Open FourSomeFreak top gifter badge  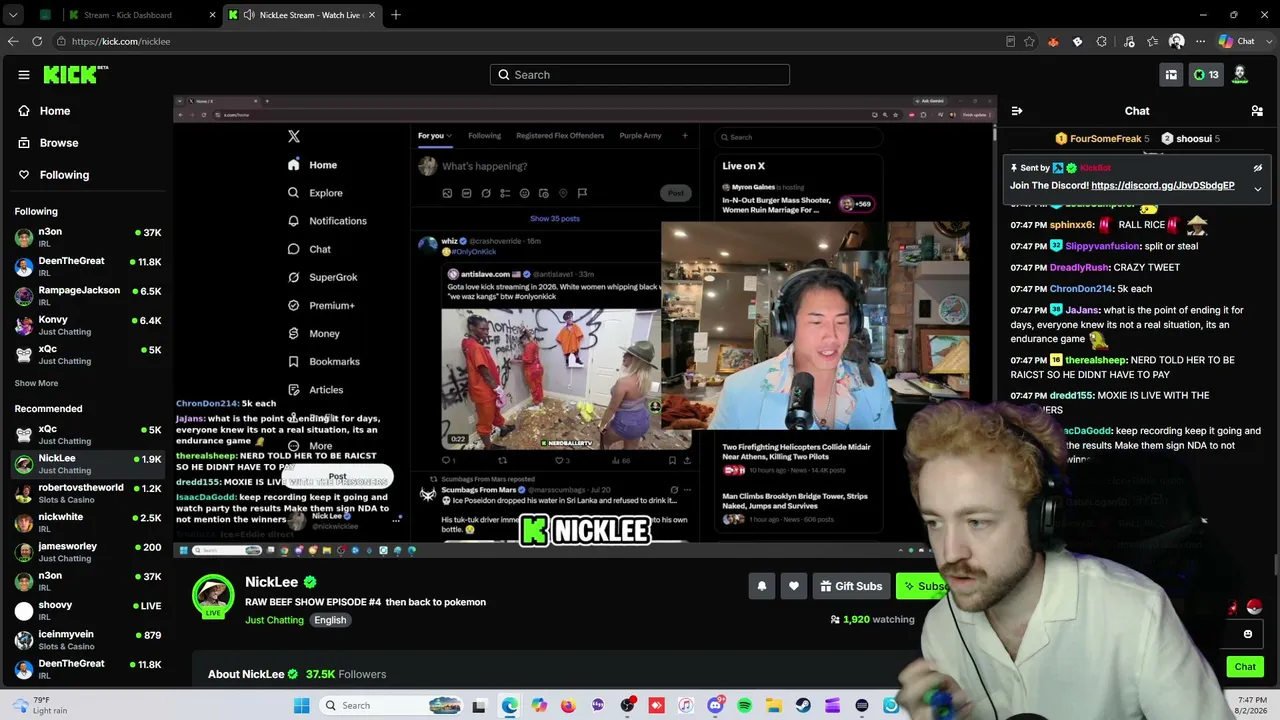1102,139
